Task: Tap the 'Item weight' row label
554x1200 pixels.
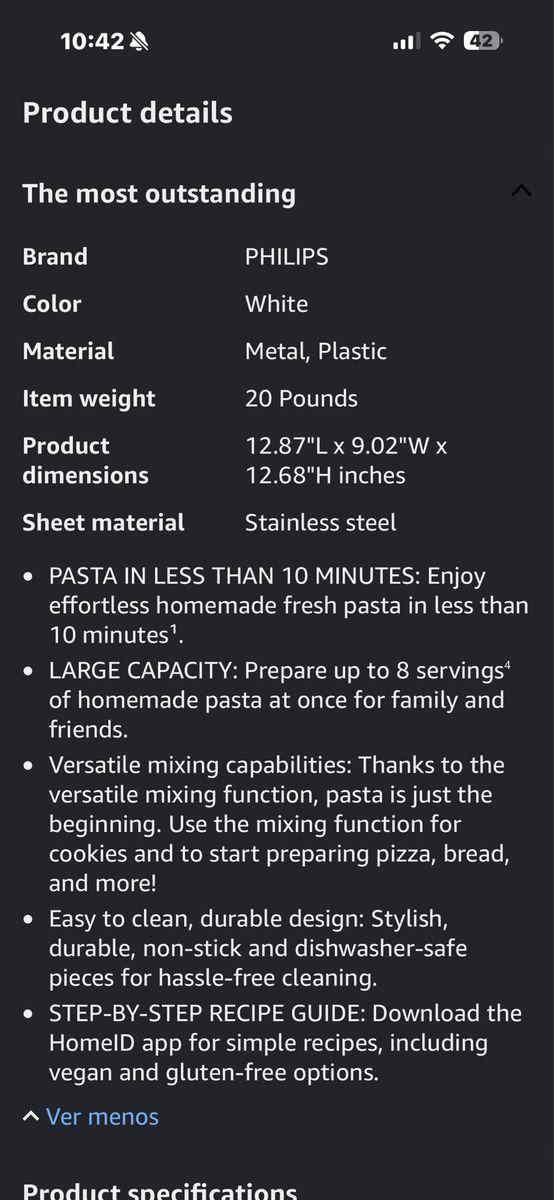Action: tap(89, 398)
